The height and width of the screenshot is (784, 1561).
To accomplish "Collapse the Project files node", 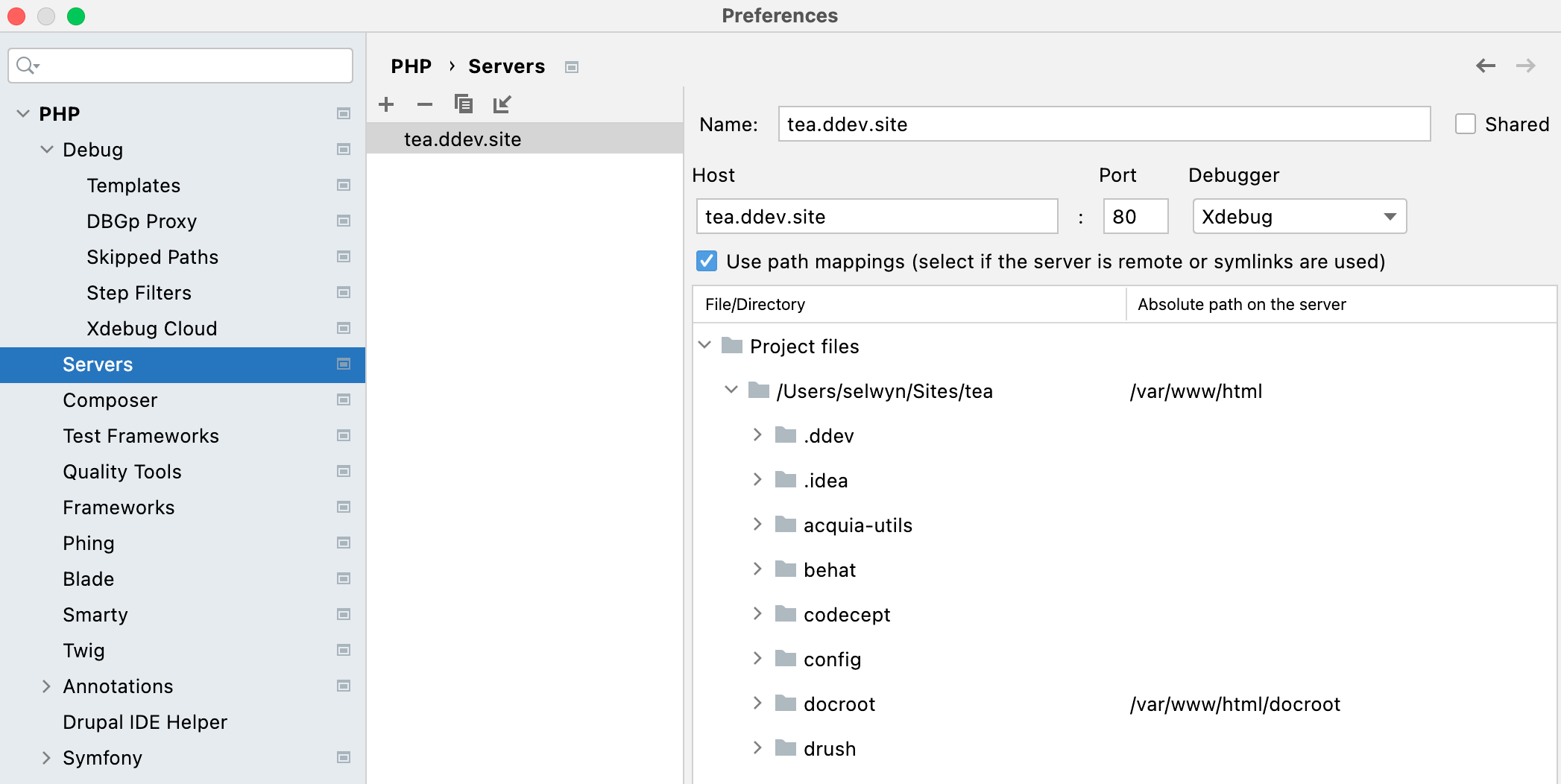I will pos(704,345).
